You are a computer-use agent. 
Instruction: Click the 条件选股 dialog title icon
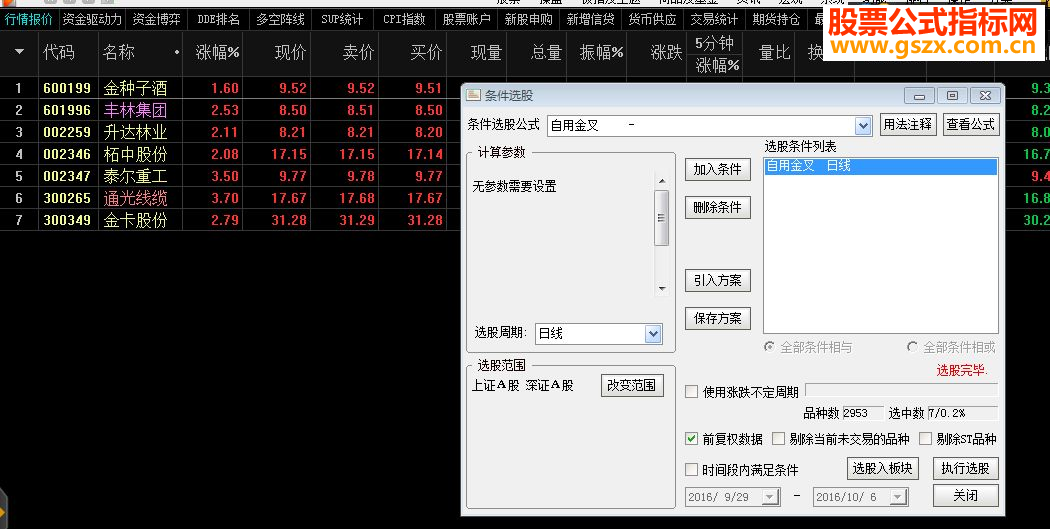[x=473, y=95]
